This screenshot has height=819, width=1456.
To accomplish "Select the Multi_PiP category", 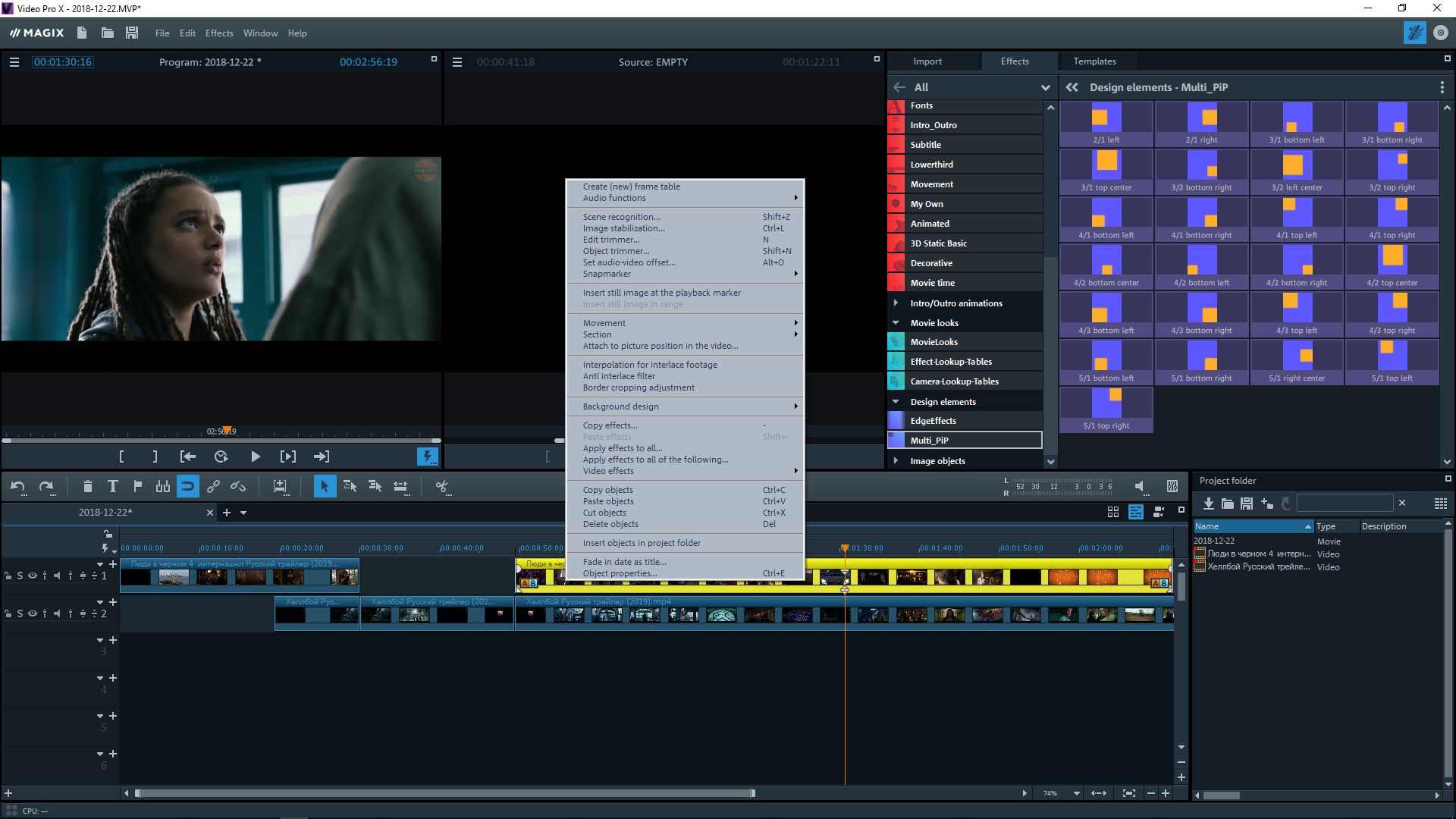I will pos(965,441).
